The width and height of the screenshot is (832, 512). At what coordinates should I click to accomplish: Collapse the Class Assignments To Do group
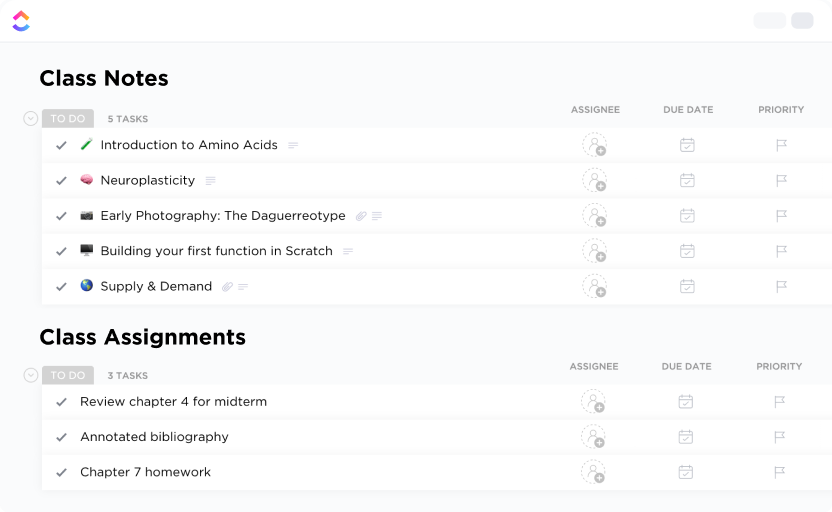[31, 375]
